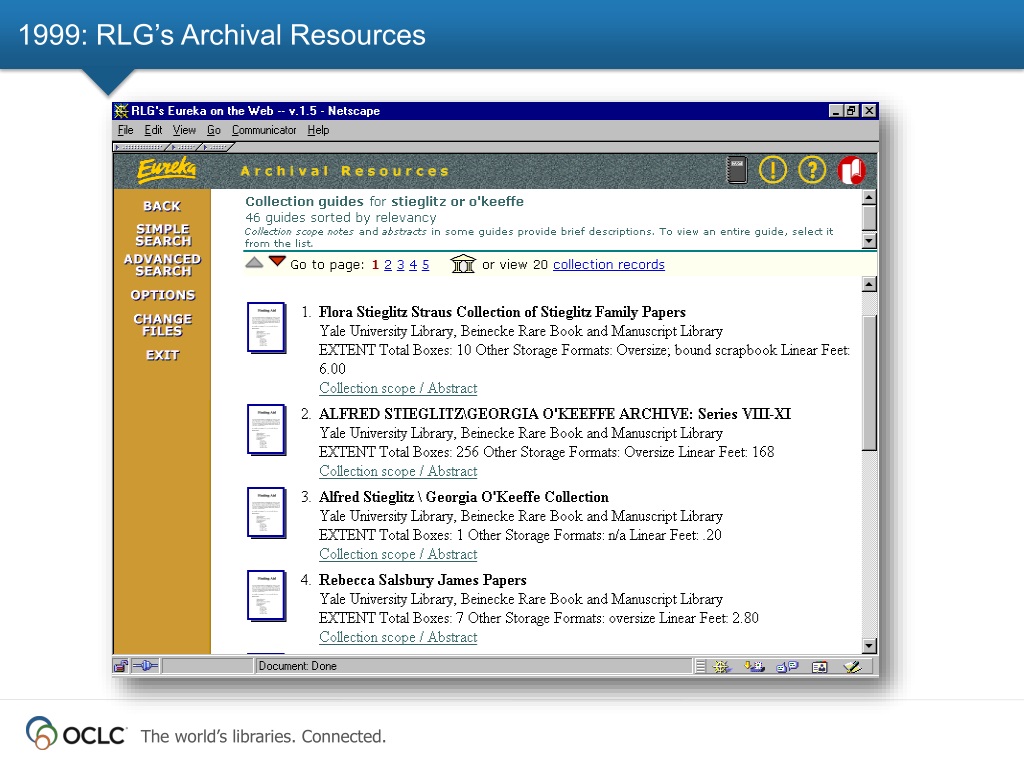Open finding aid icon for Series VIII-XI archive
The image size is (1024, 768).
(x=266, y=430)
